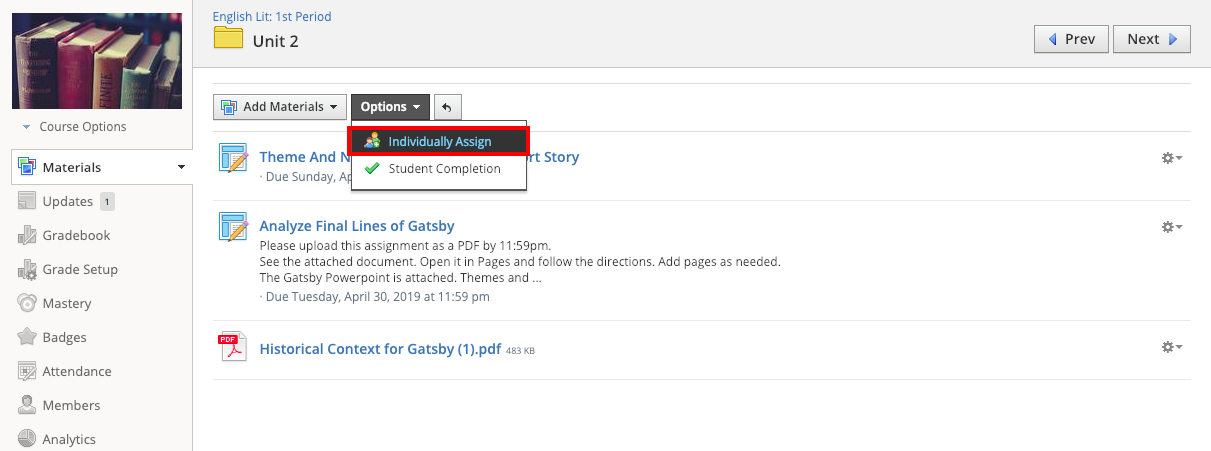
Task: Click the back arrow button beside Options
Action: click(447, 107)
